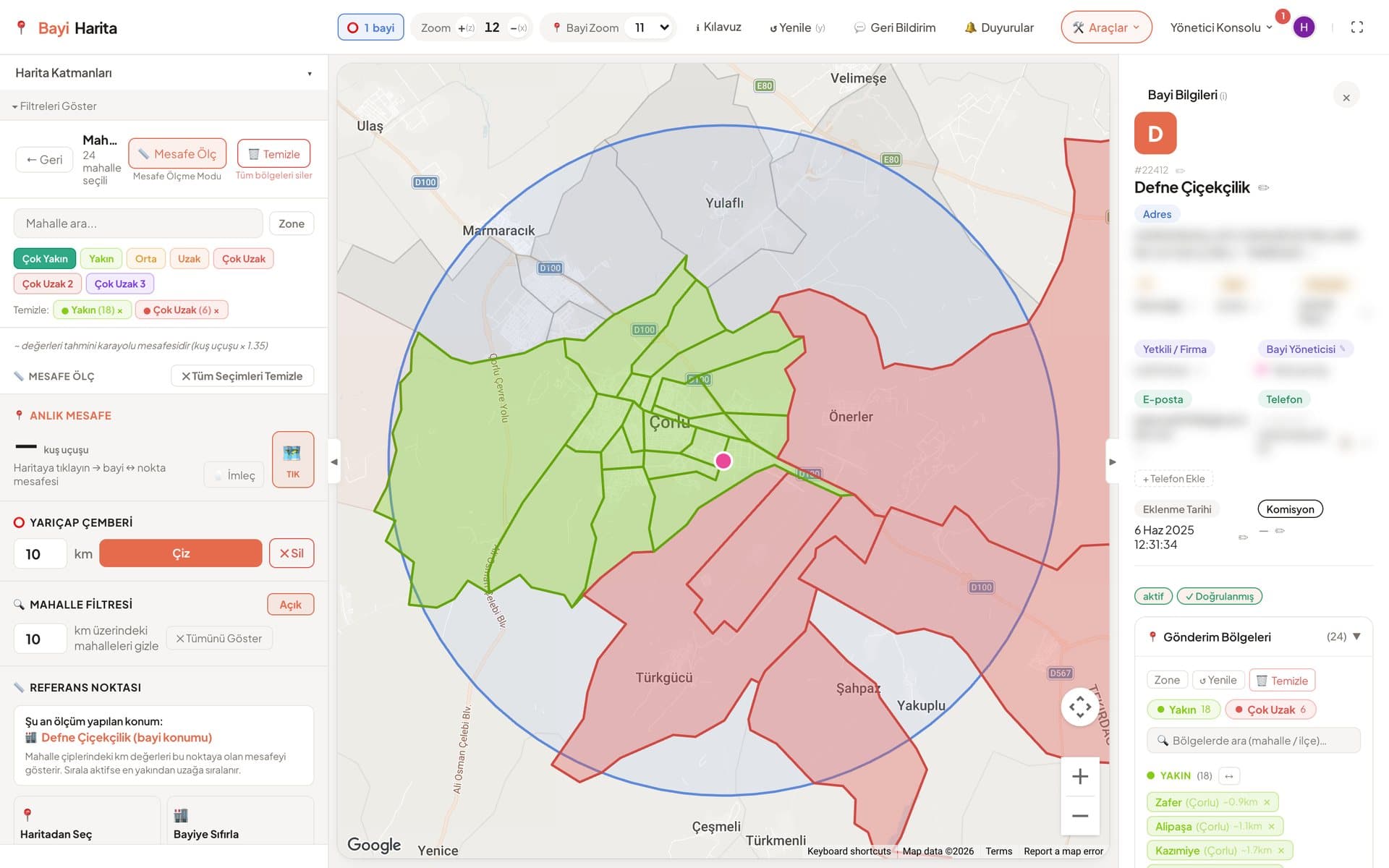This screenshot has width=1389, height=868.
Task: Click the fullscreen icon in header
Action: 1356,27
